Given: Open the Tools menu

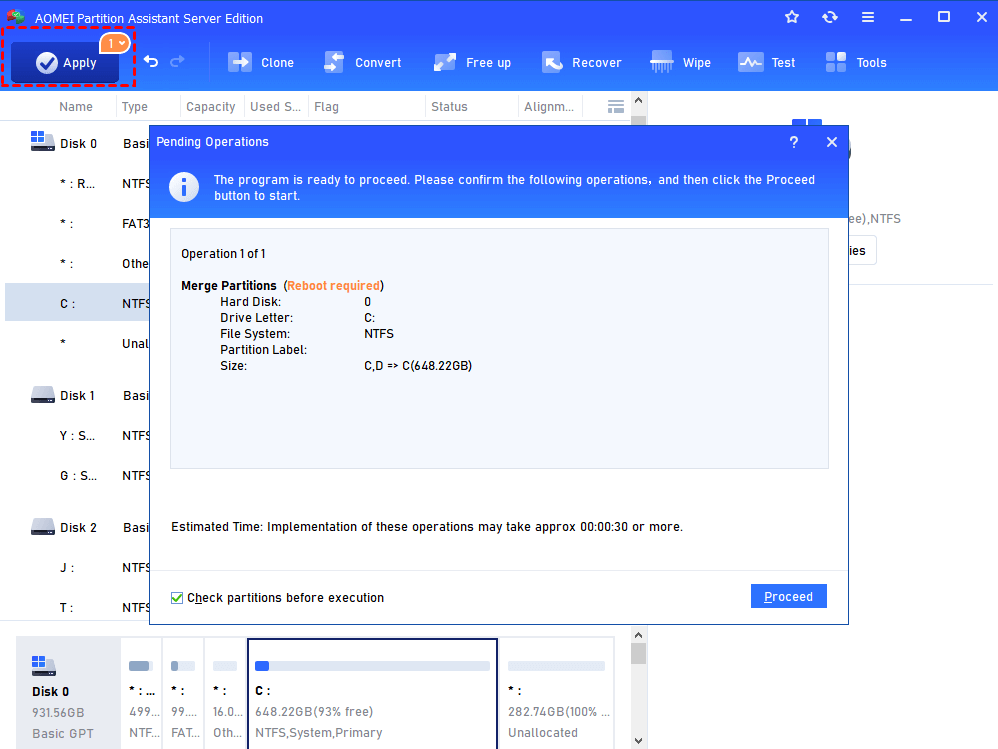Looking at the screenshot, I should point(855,62).
